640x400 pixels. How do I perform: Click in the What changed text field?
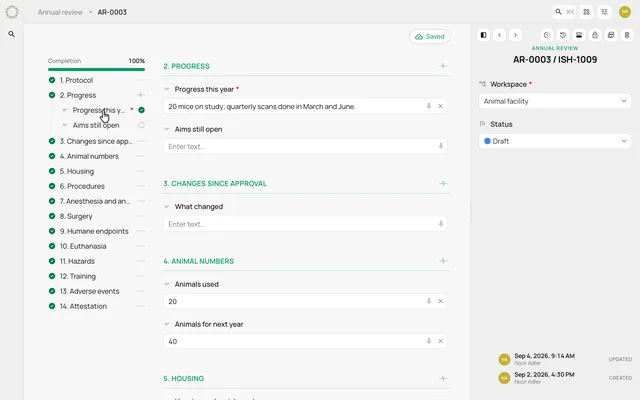(x=305, y=224)
